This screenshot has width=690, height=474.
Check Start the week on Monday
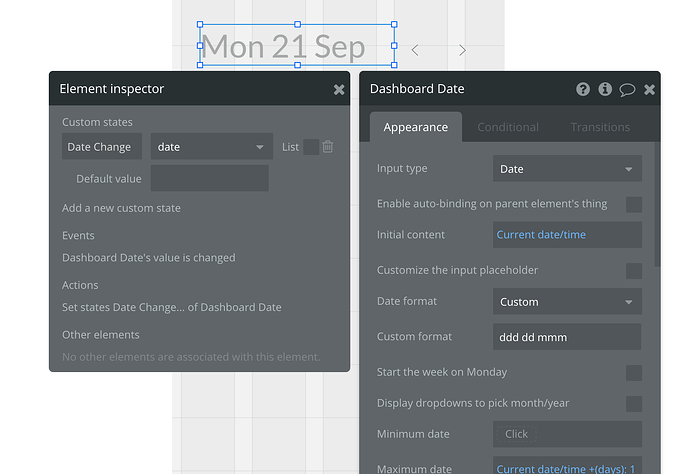click(x=633, y=372)
